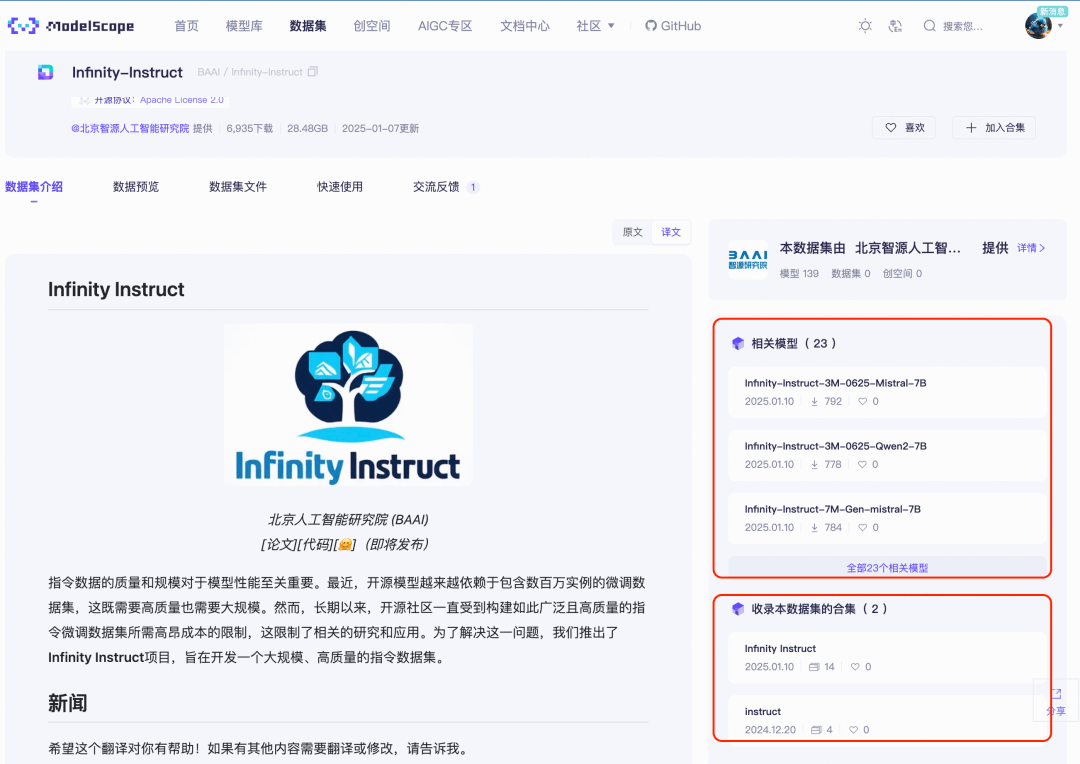The height and width of the screenshot is (764, 1080).
Task: Click heart icon on instruct collection
Action: coord(853,730)
